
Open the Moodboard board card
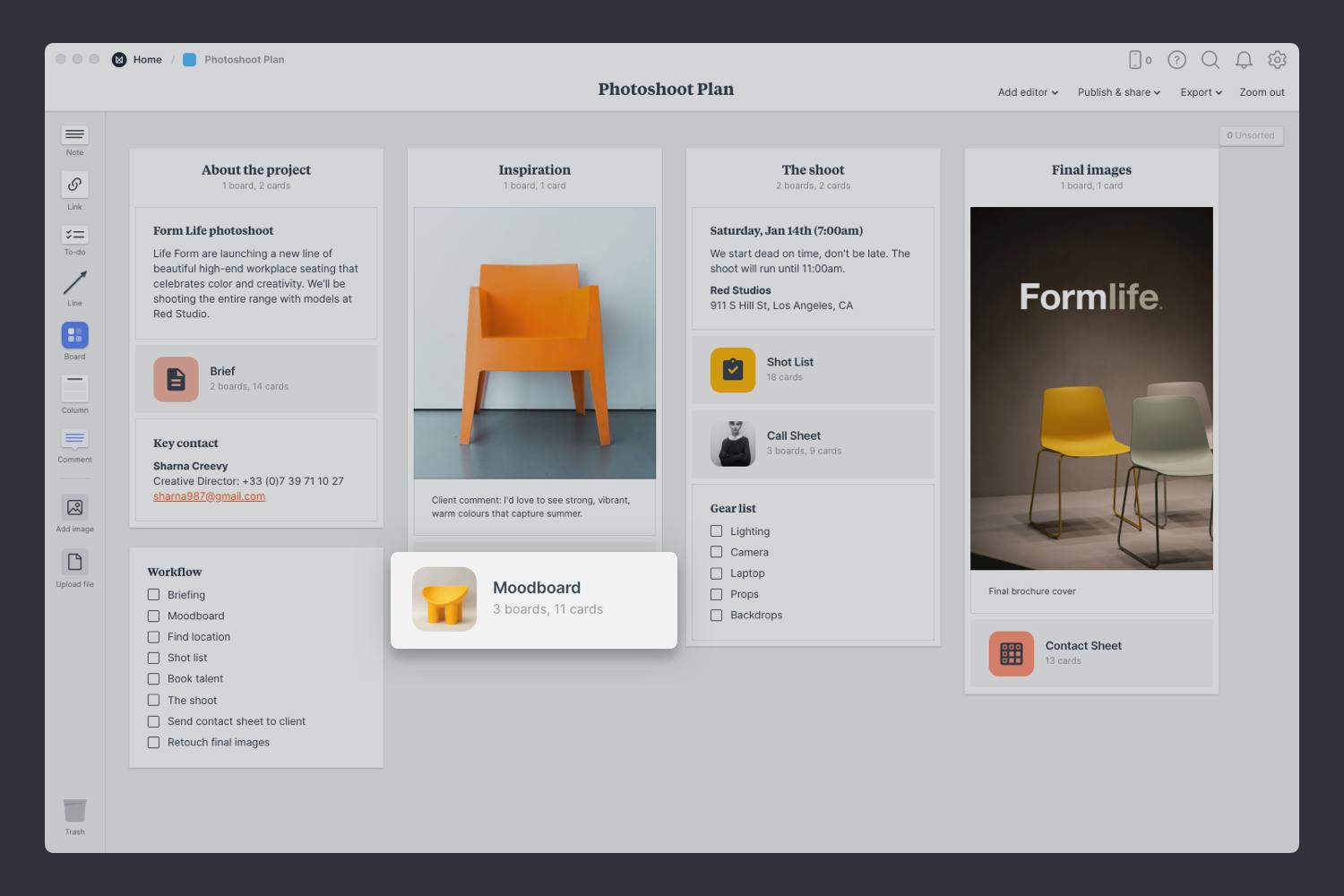coord(534,599)
